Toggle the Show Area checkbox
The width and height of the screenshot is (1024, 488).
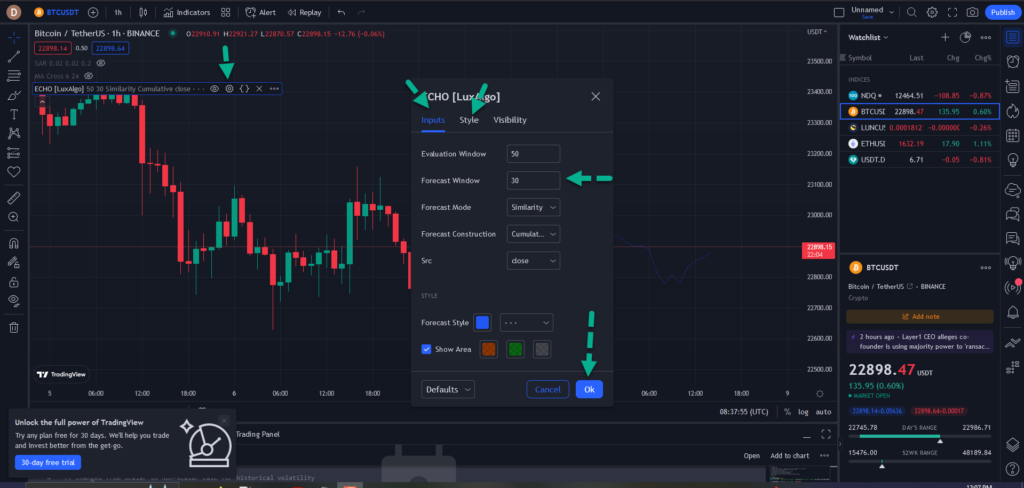pos(426,349)
